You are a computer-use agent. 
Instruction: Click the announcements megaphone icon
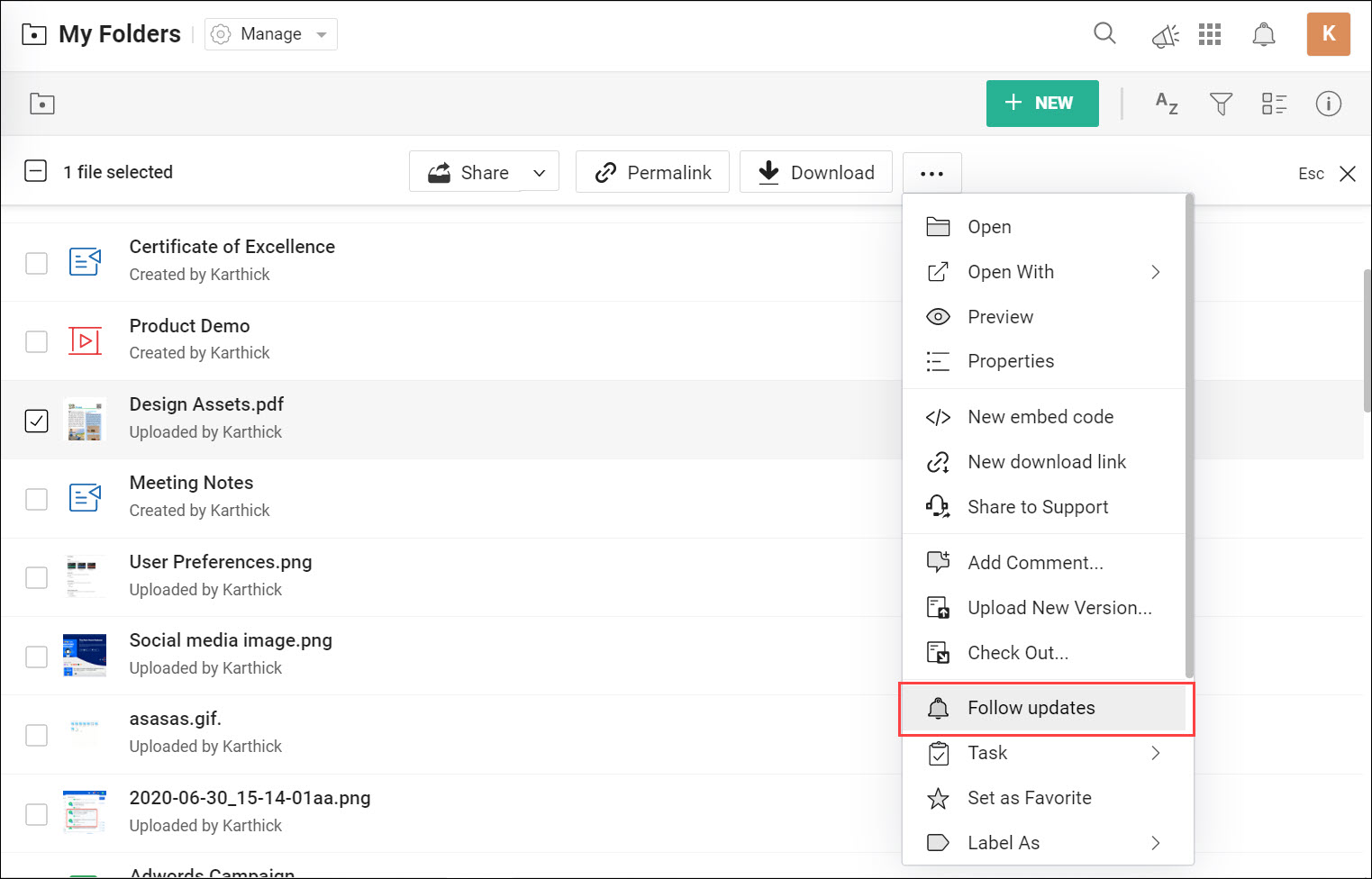(x=1165, y=34)
